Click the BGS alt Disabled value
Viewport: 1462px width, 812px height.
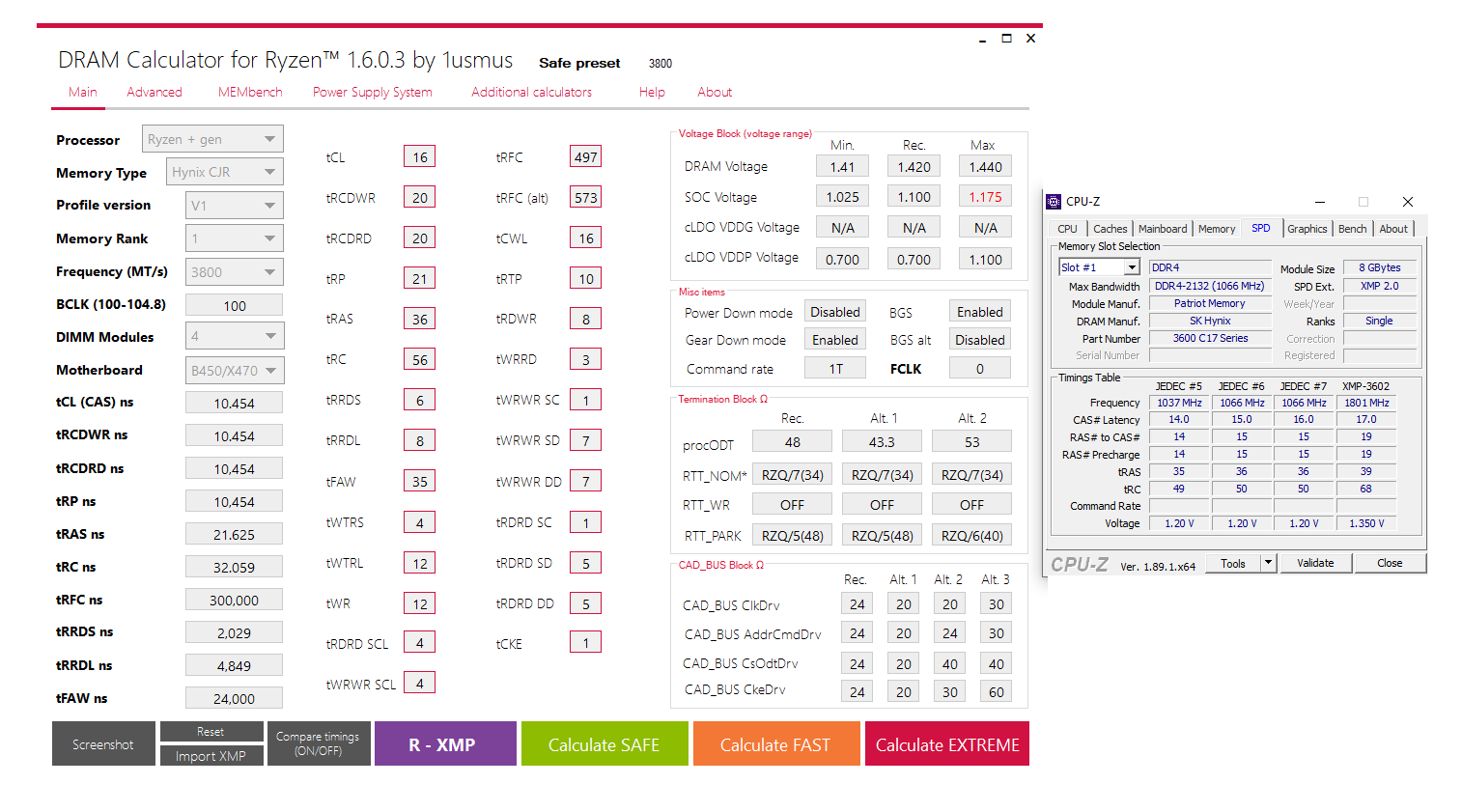point(980,340)
